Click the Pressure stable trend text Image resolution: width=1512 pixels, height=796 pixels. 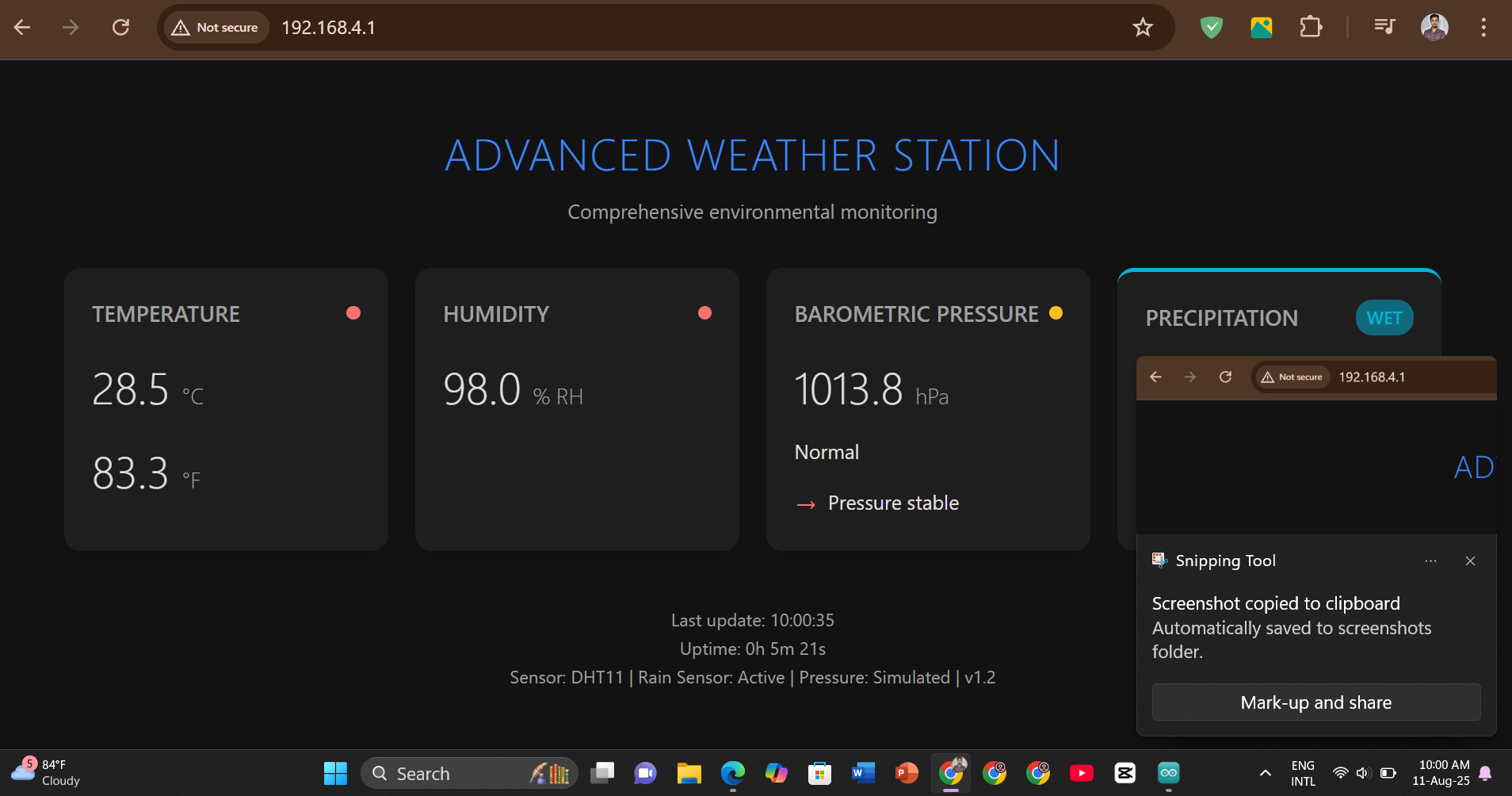click(x=893, y=503)
